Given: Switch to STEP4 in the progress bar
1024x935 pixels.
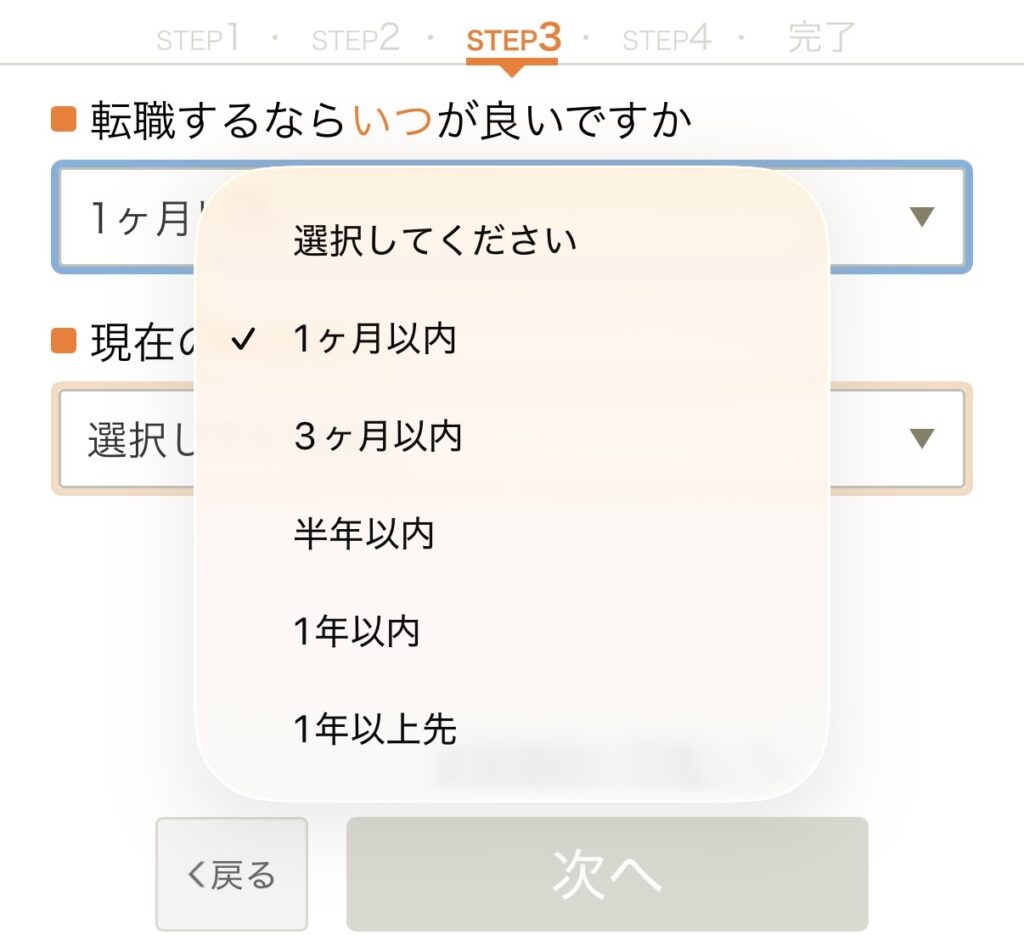Looking at the screenshot, I should click(x=666, y=39).
